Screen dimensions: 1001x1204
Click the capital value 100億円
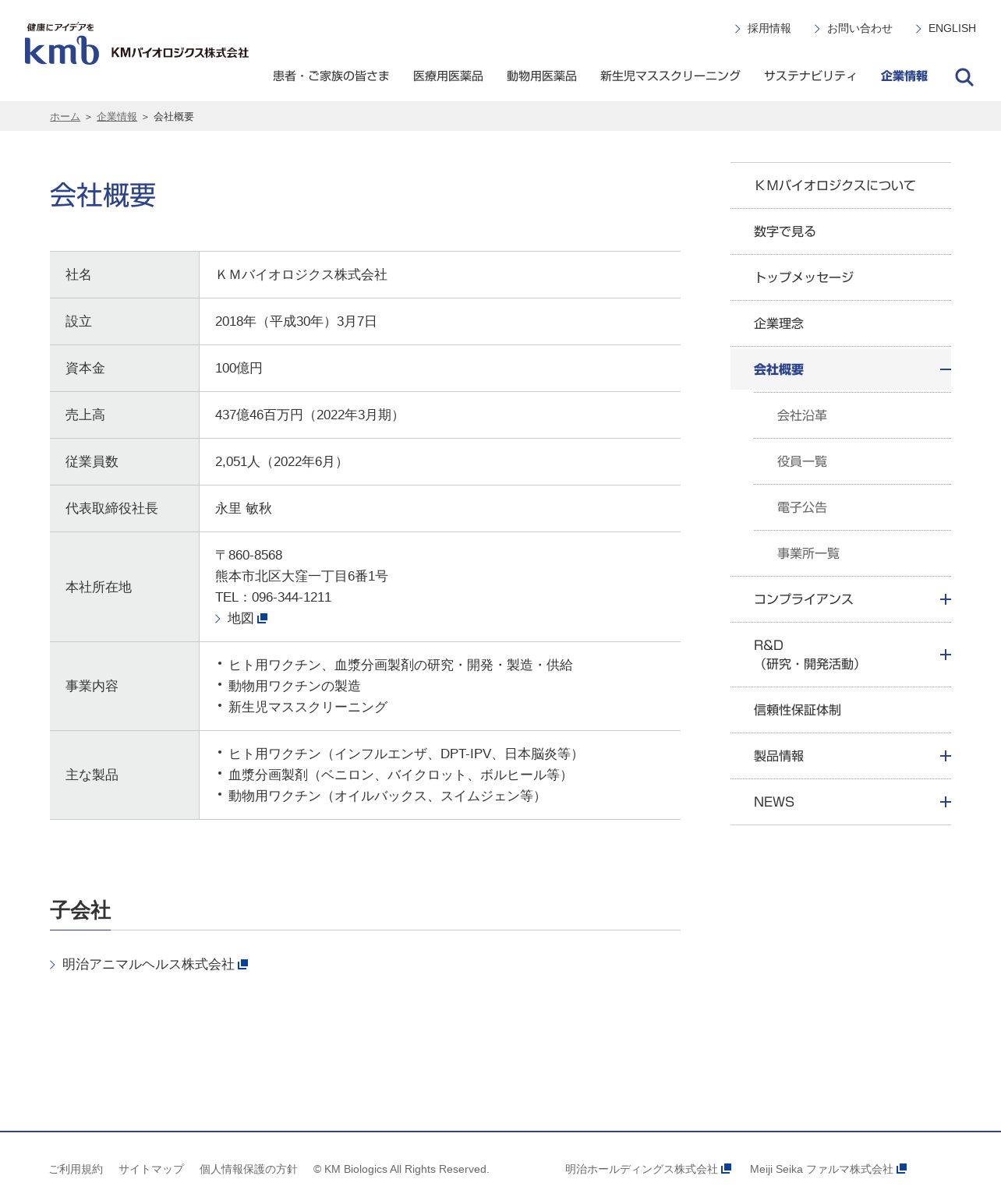[239, 368]
